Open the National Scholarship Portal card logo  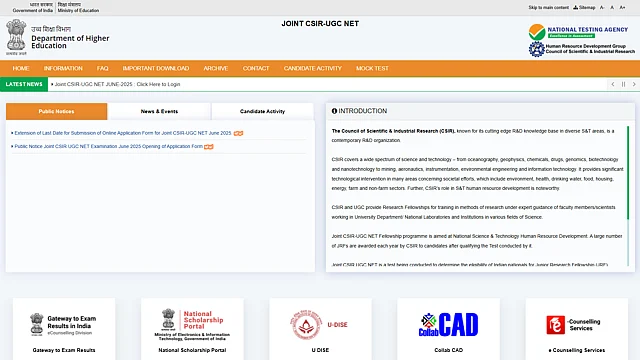coord(192,325)
